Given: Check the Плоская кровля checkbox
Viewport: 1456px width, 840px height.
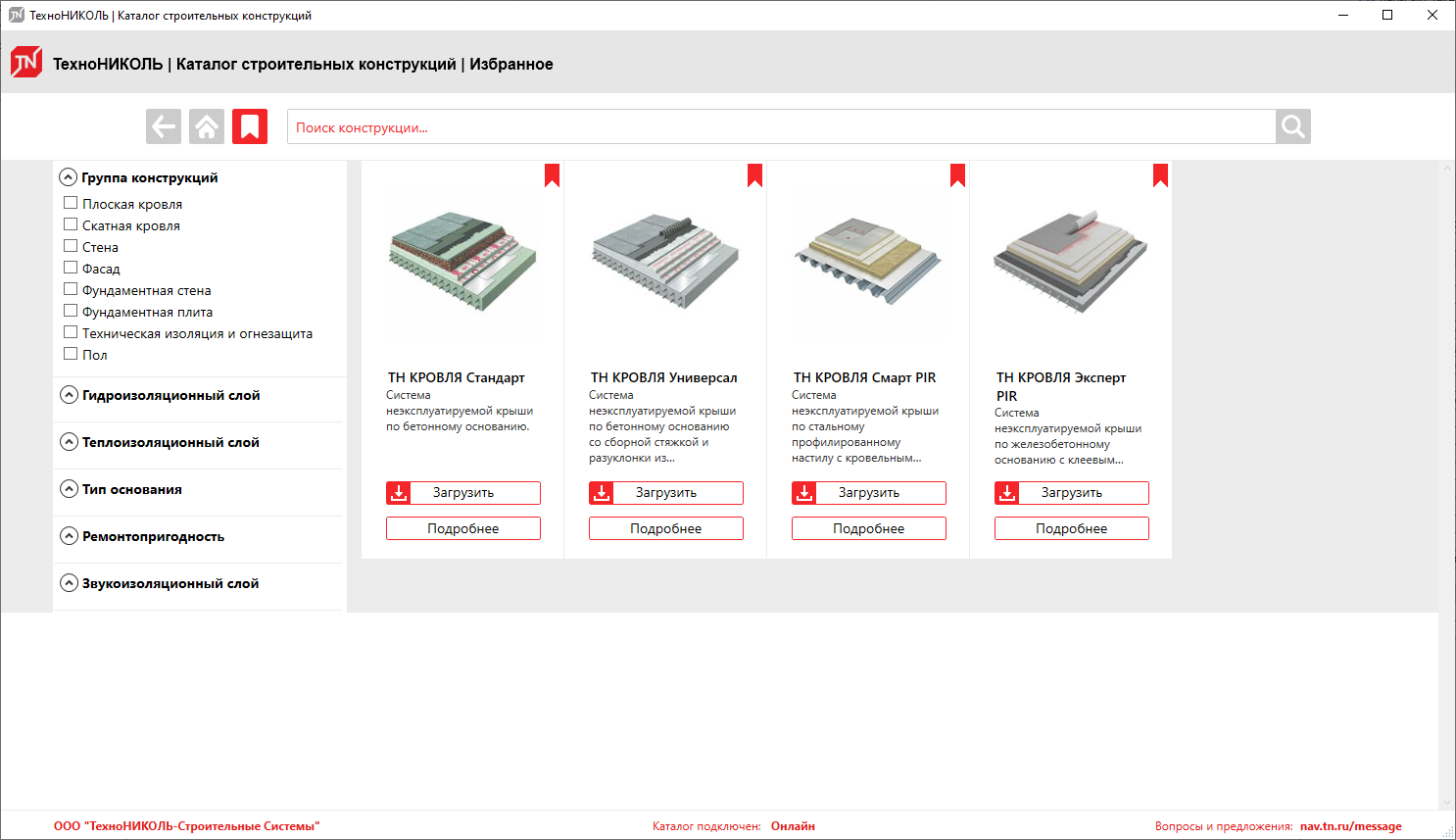Looking at the screenshot, I should 71,203.
